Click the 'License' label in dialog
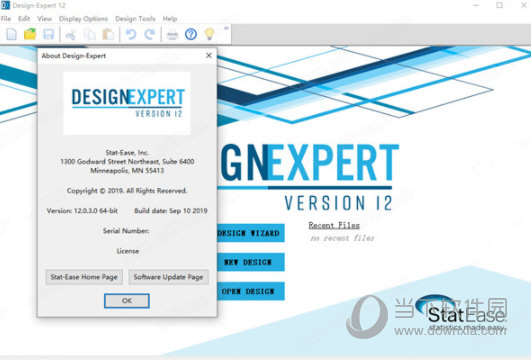 [x=128, y=251]
